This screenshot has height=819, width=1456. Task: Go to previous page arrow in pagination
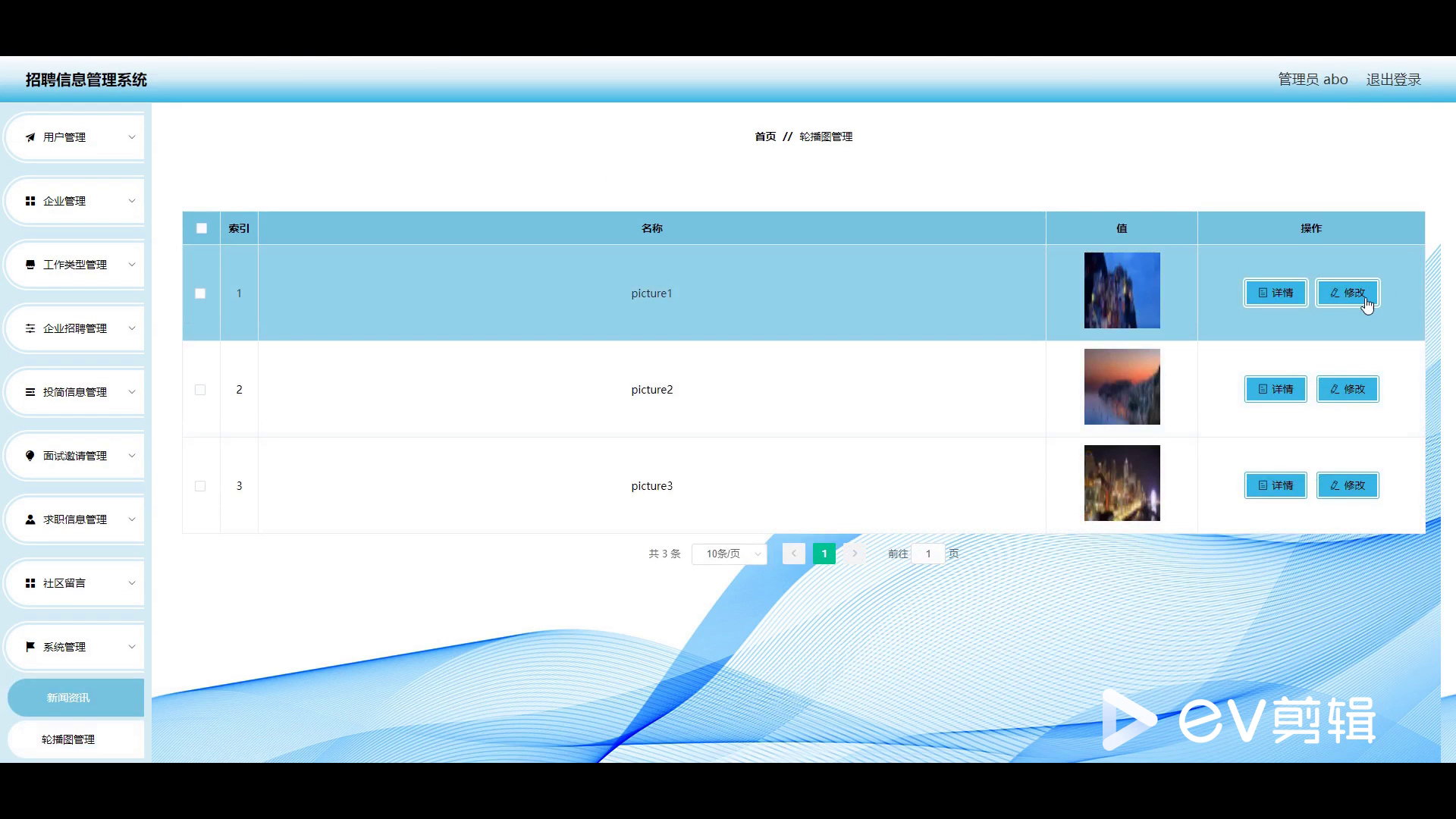point(794,554)
